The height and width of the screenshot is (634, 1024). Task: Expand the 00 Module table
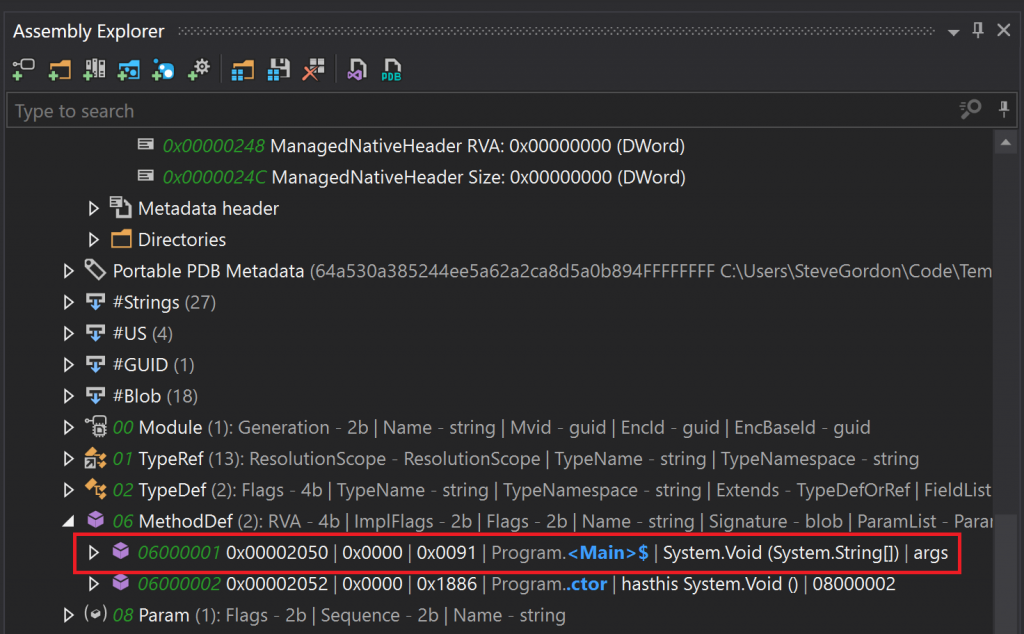pos(69,428)
